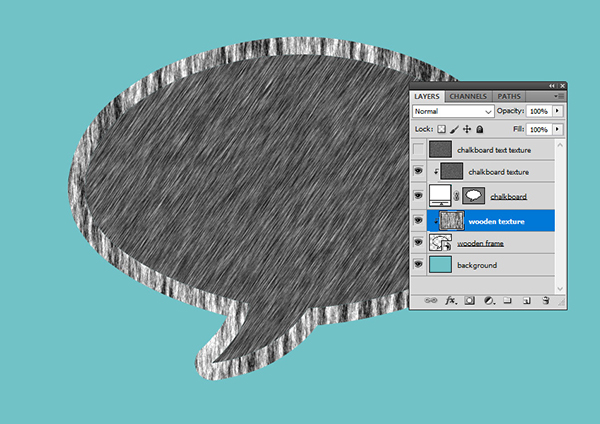600x424 pixels.
Task: Delete layer with trash icon
Action: (x=546, y=299)
